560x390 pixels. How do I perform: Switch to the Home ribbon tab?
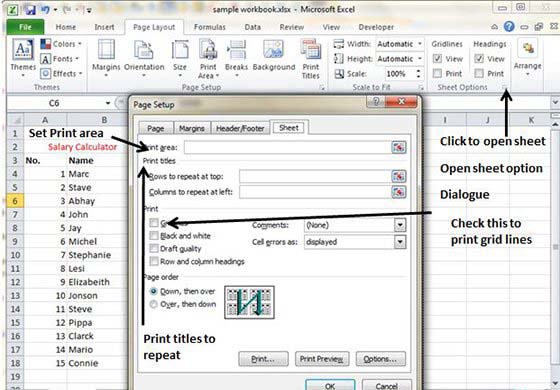66,27
